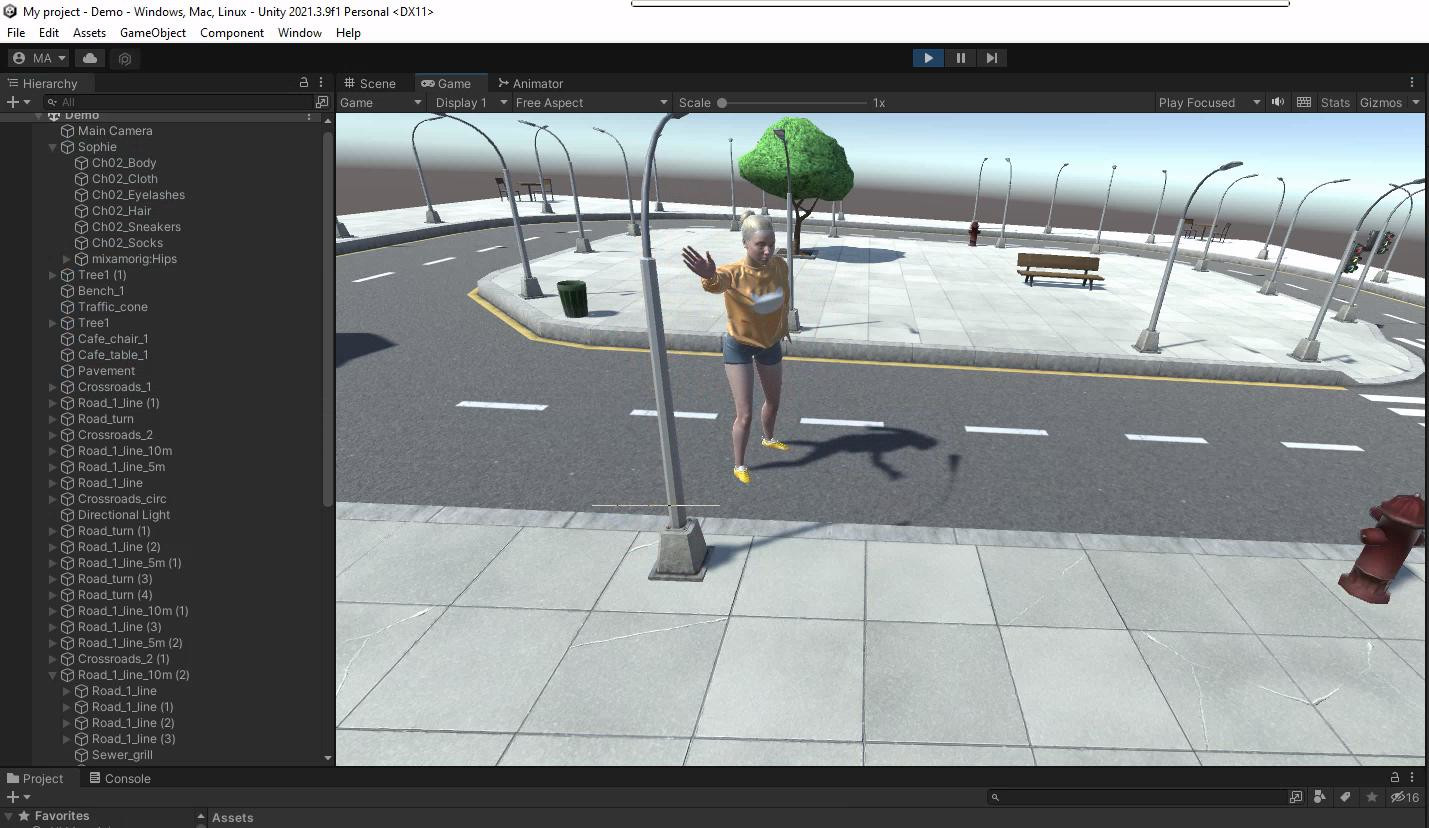Open the Free Aspect dropdown
The height and width of the screenshot is (828, 1429).
590,102
